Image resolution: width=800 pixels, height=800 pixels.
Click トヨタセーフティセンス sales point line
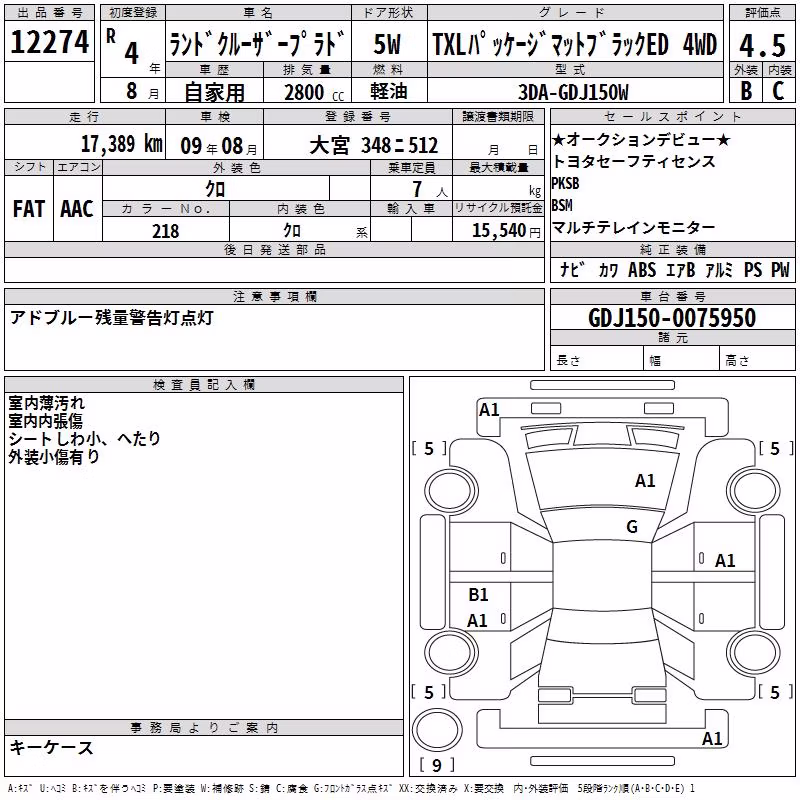634,161
